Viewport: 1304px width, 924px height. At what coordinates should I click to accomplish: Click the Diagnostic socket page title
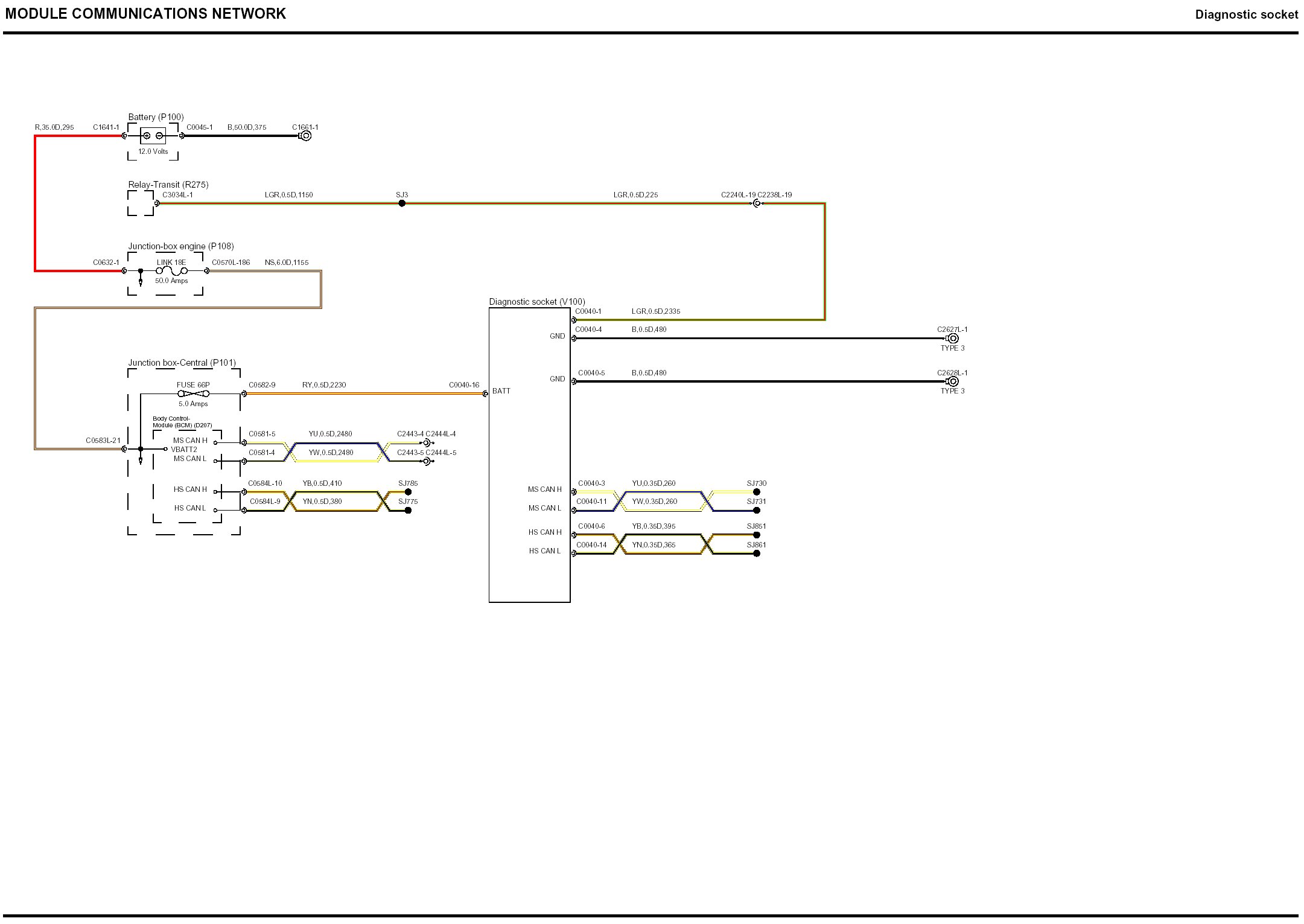1246,14
